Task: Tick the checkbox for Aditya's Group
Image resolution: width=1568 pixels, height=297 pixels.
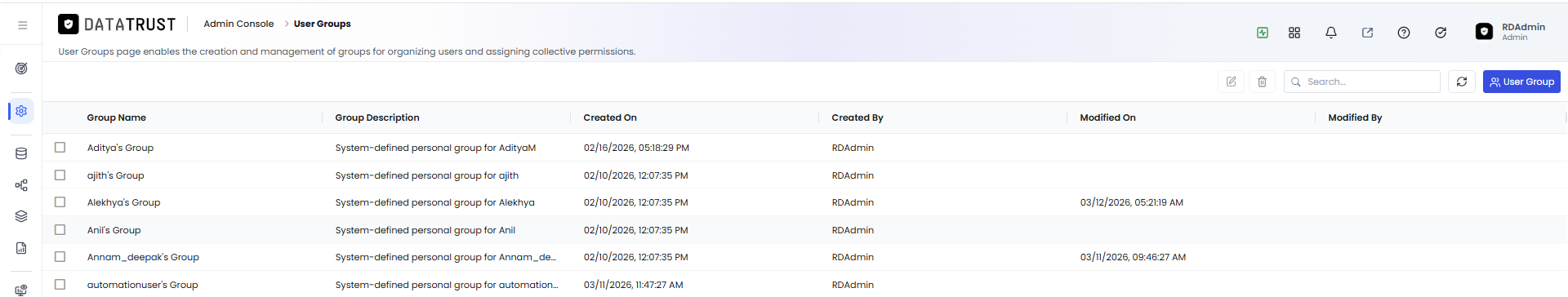Action: [x=60, y=148]
